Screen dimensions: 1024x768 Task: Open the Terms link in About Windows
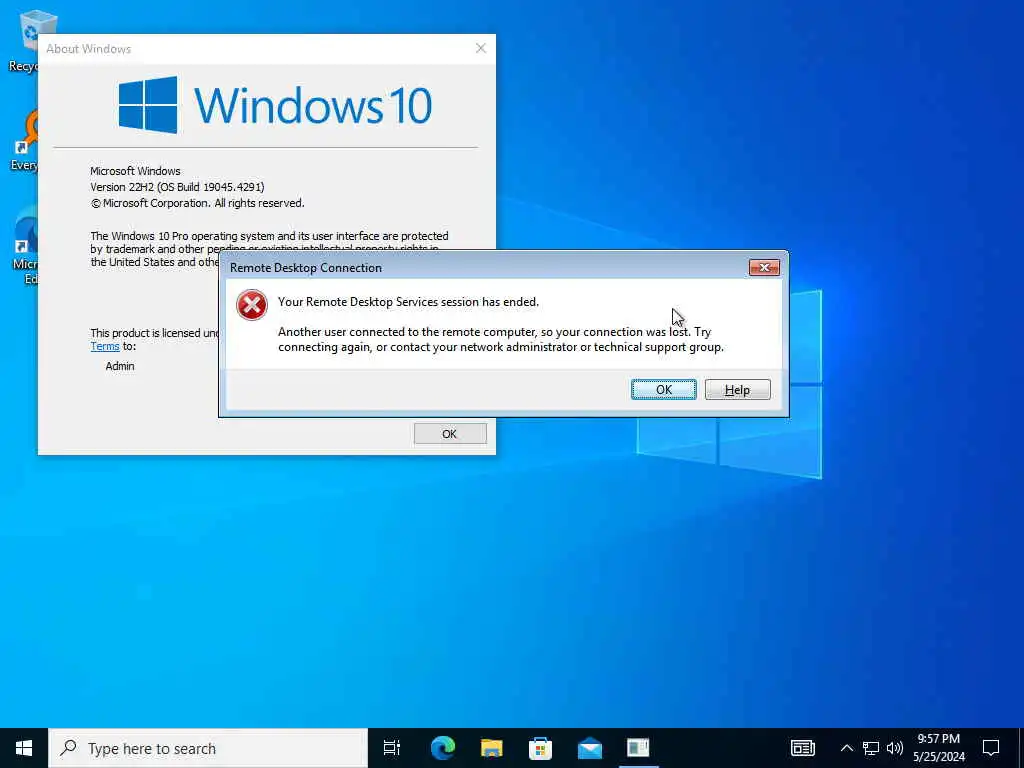(x=104, y=347)
